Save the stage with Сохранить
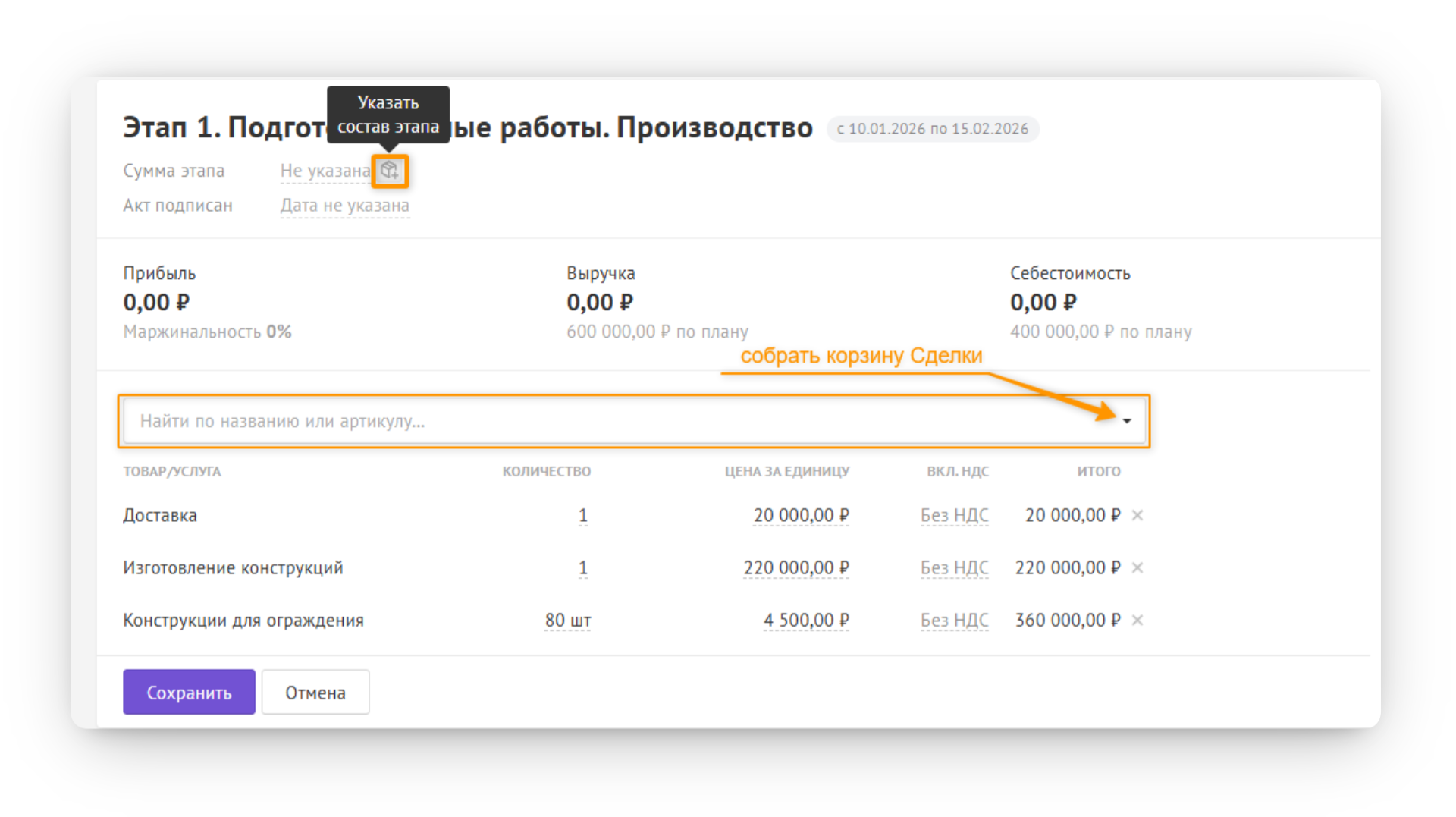This screenshot has width=1456, height=817. (189, 692)
